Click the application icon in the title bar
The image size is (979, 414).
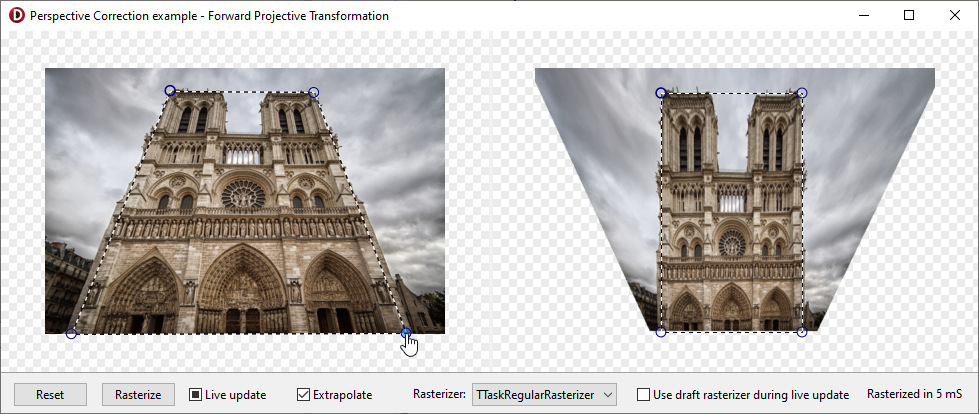coord(17,16)
